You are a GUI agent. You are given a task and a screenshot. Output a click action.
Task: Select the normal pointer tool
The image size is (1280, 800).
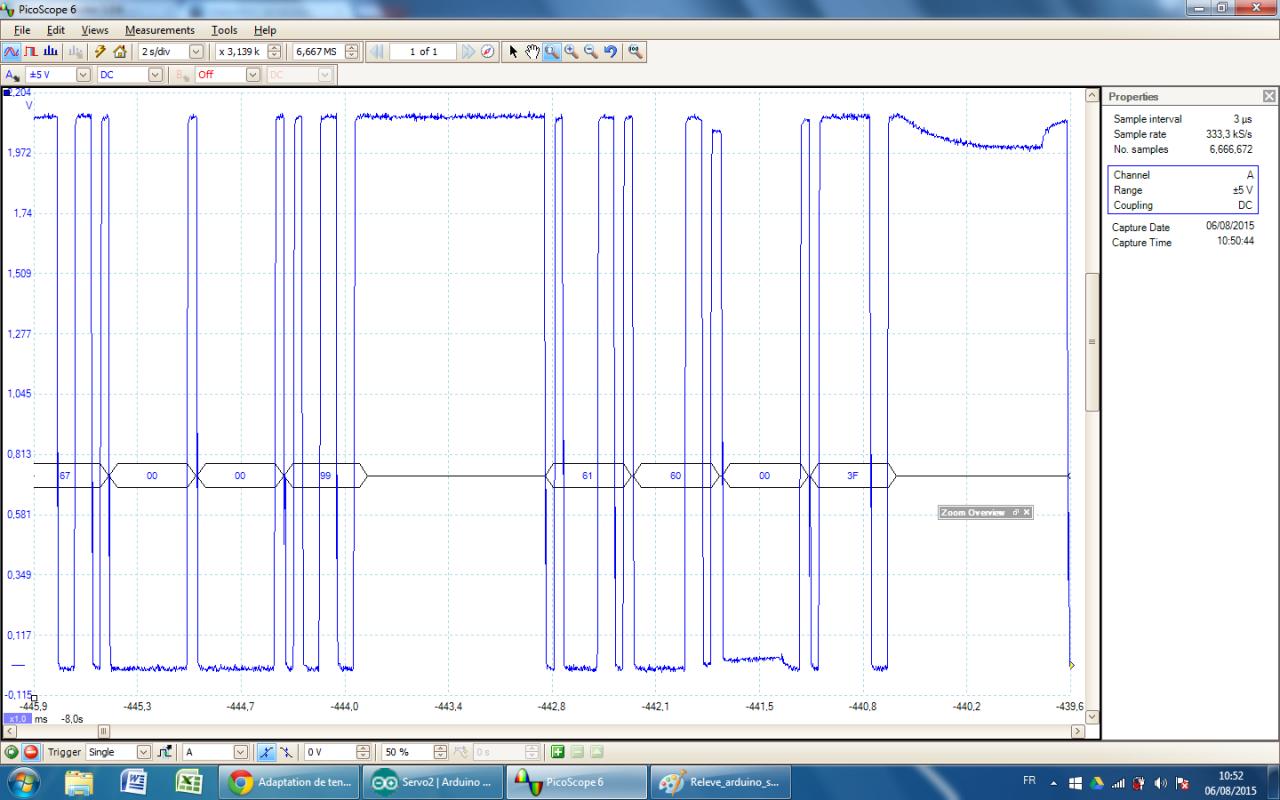click(514, 52)
